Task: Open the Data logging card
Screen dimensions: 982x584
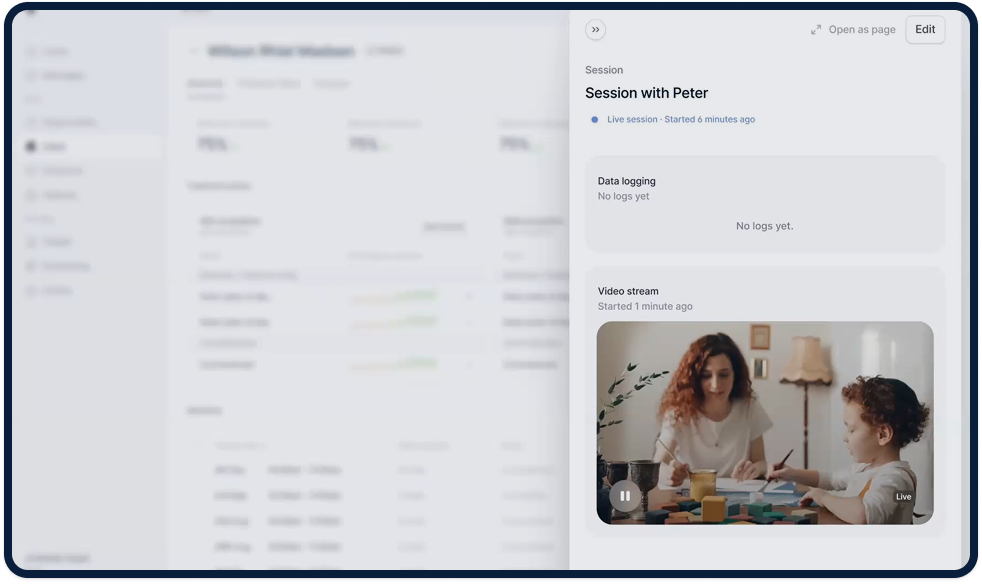Action: (x=764, y=203)
